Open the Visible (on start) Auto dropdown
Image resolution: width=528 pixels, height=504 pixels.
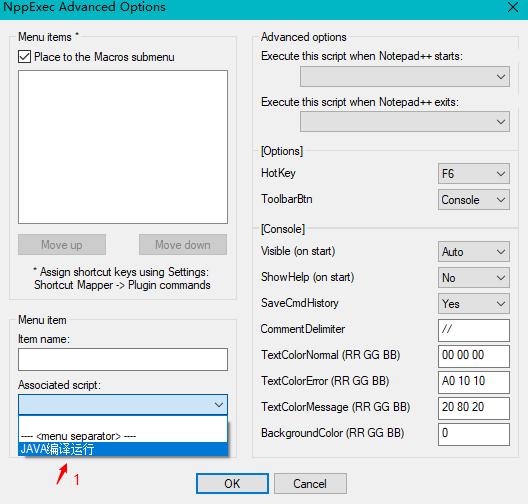[473, 251]
